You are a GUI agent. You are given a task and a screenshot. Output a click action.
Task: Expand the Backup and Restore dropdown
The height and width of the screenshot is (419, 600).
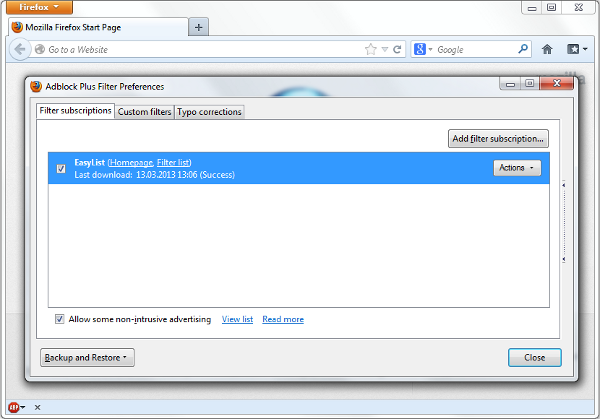click(87, 357)
